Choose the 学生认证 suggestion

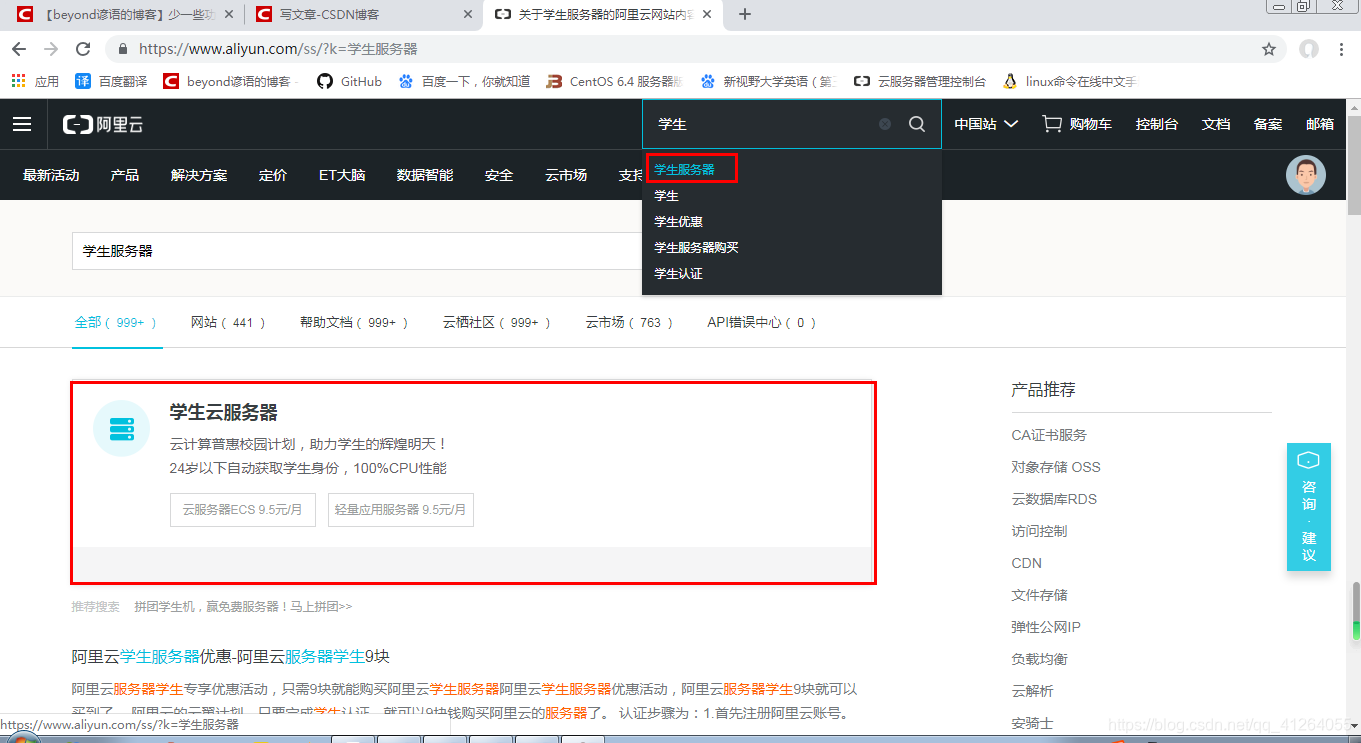(x=678, y=274)
